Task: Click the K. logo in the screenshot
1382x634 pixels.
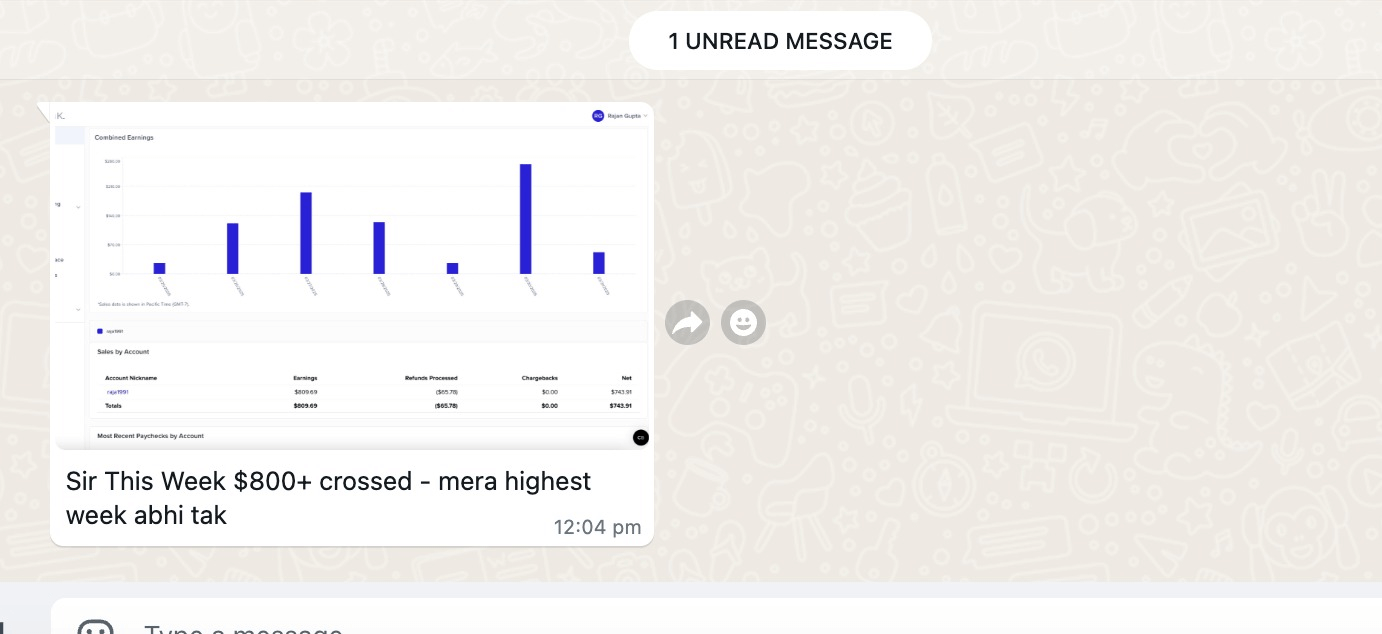Action: click(x=60, y=116)
